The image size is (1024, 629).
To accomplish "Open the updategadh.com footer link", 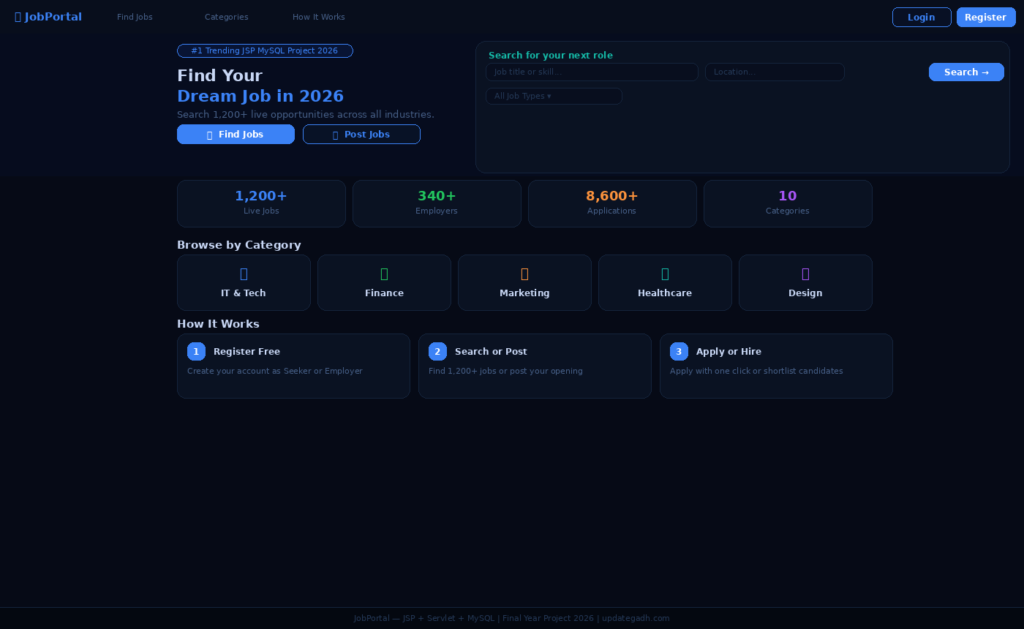I will [637, 618].
